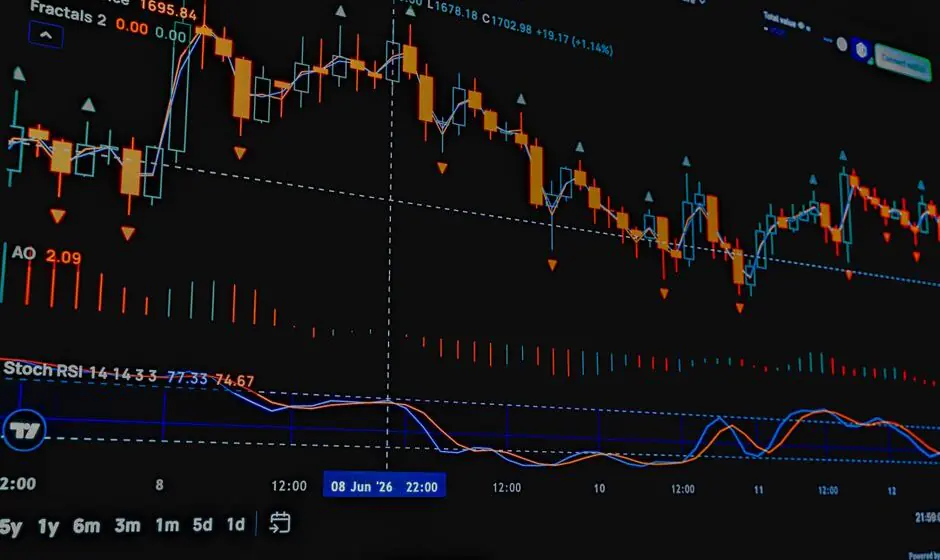Click the Stoch RSI value 77.33
Screen dimensions: 940x560
point(187,378)
